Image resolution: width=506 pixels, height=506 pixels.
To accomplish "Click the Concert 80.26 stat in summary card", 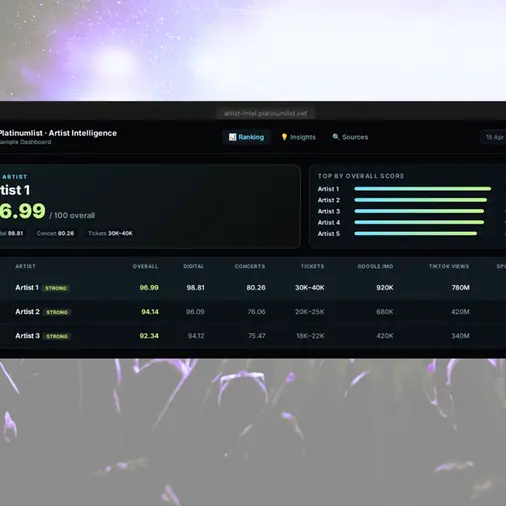I will tap(55, 233).
